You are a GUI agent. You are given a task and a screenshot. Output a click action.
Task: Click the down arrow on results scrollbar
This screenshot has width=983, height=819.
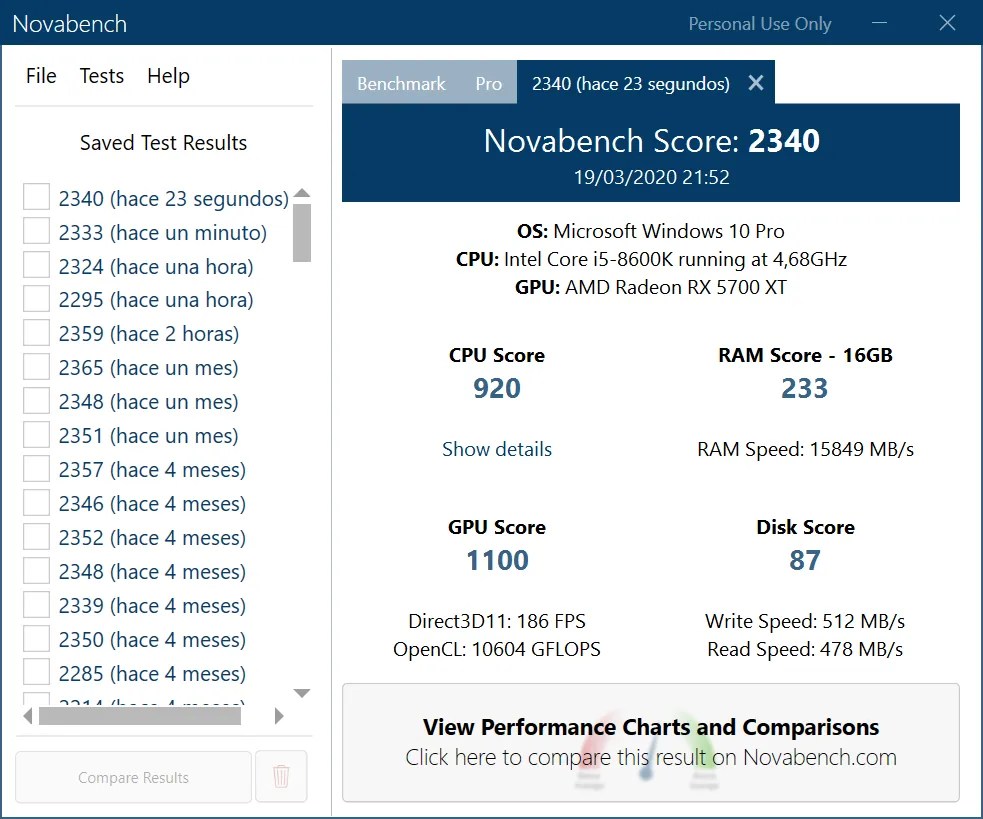(x=302, y=692)
